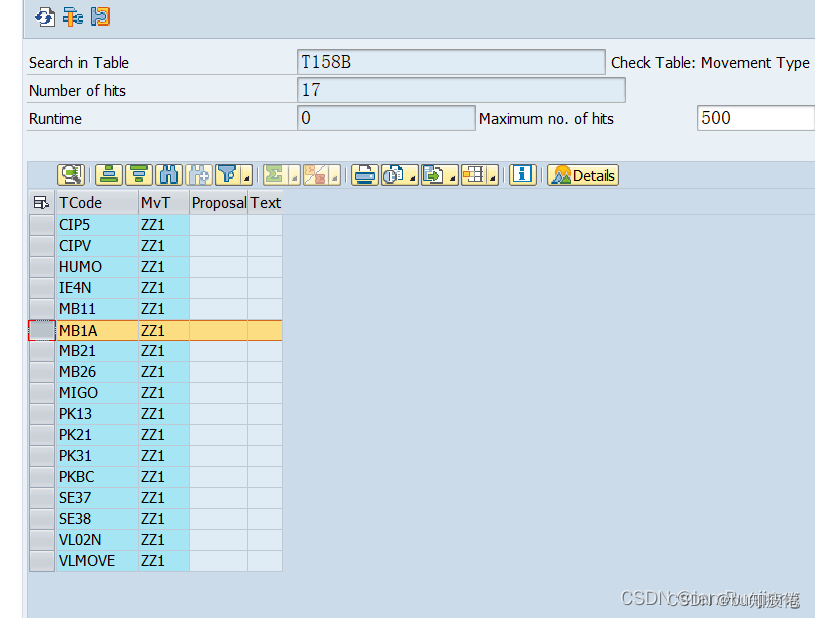Click the Details button
Screen dimensions: 815x618
(582, 175)
